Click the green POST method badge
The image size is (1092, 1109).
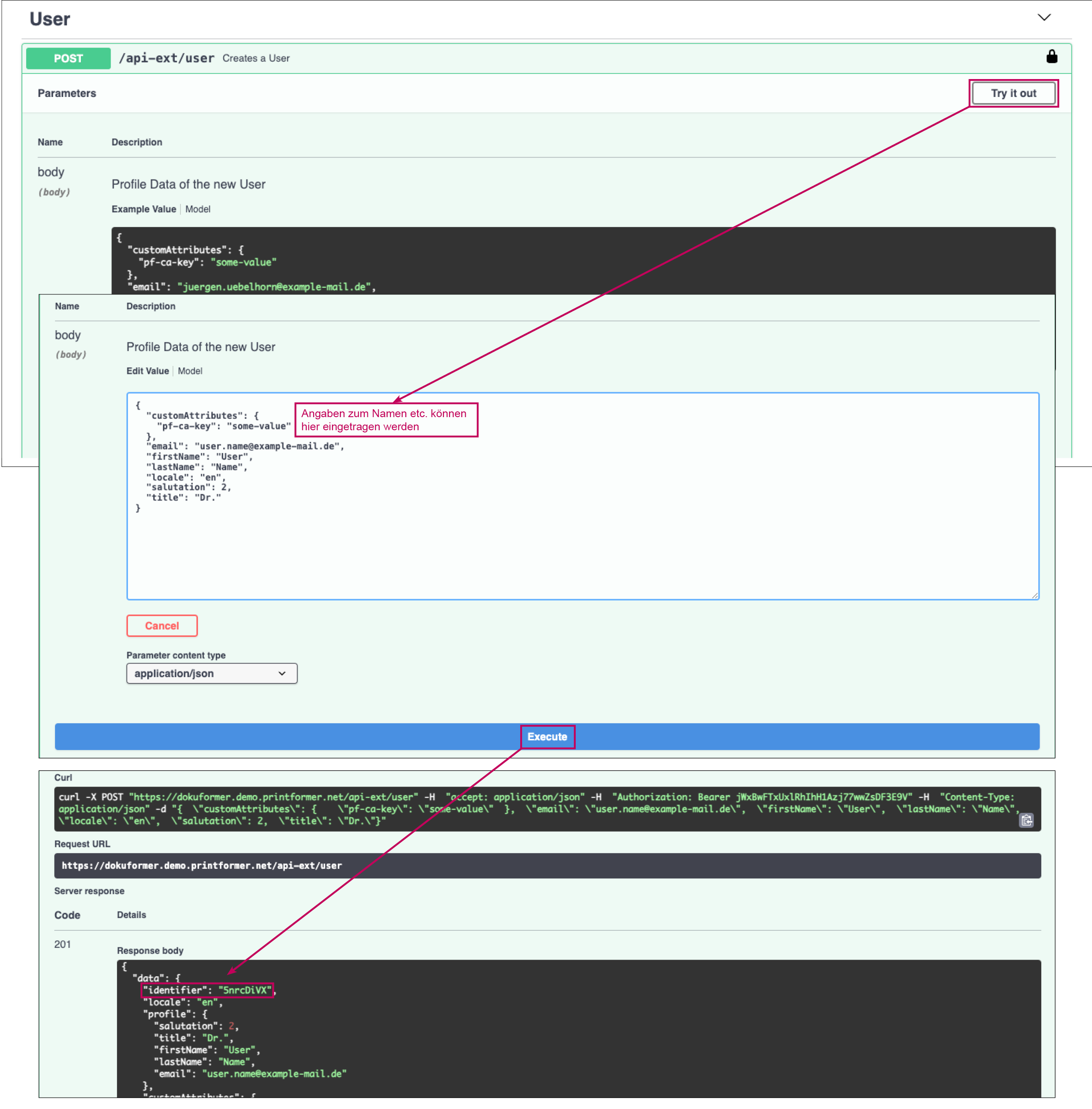pos(68,58)
